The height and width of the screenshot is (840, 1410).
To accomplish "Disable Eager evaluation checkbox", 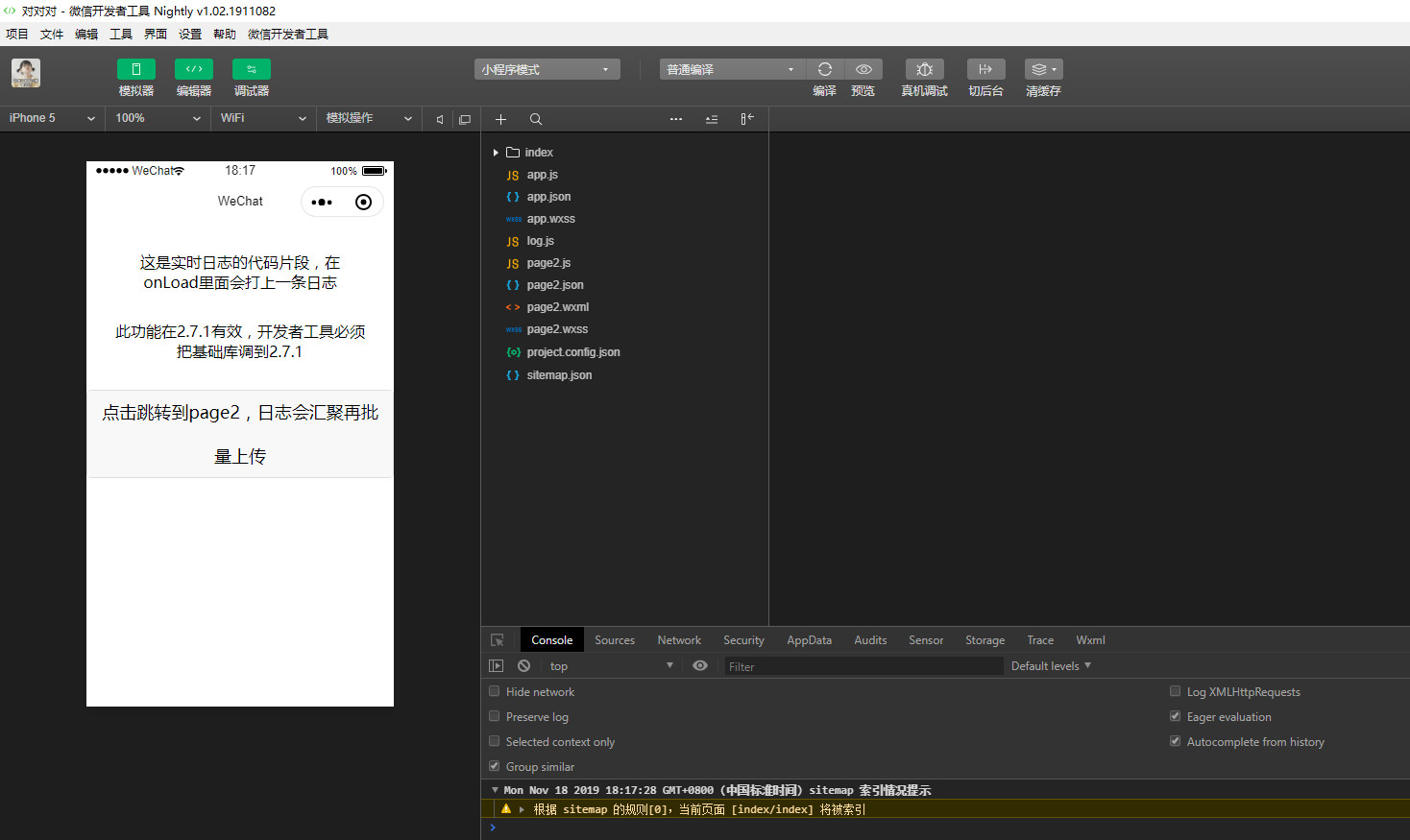I will click(x=1175, y=716).
